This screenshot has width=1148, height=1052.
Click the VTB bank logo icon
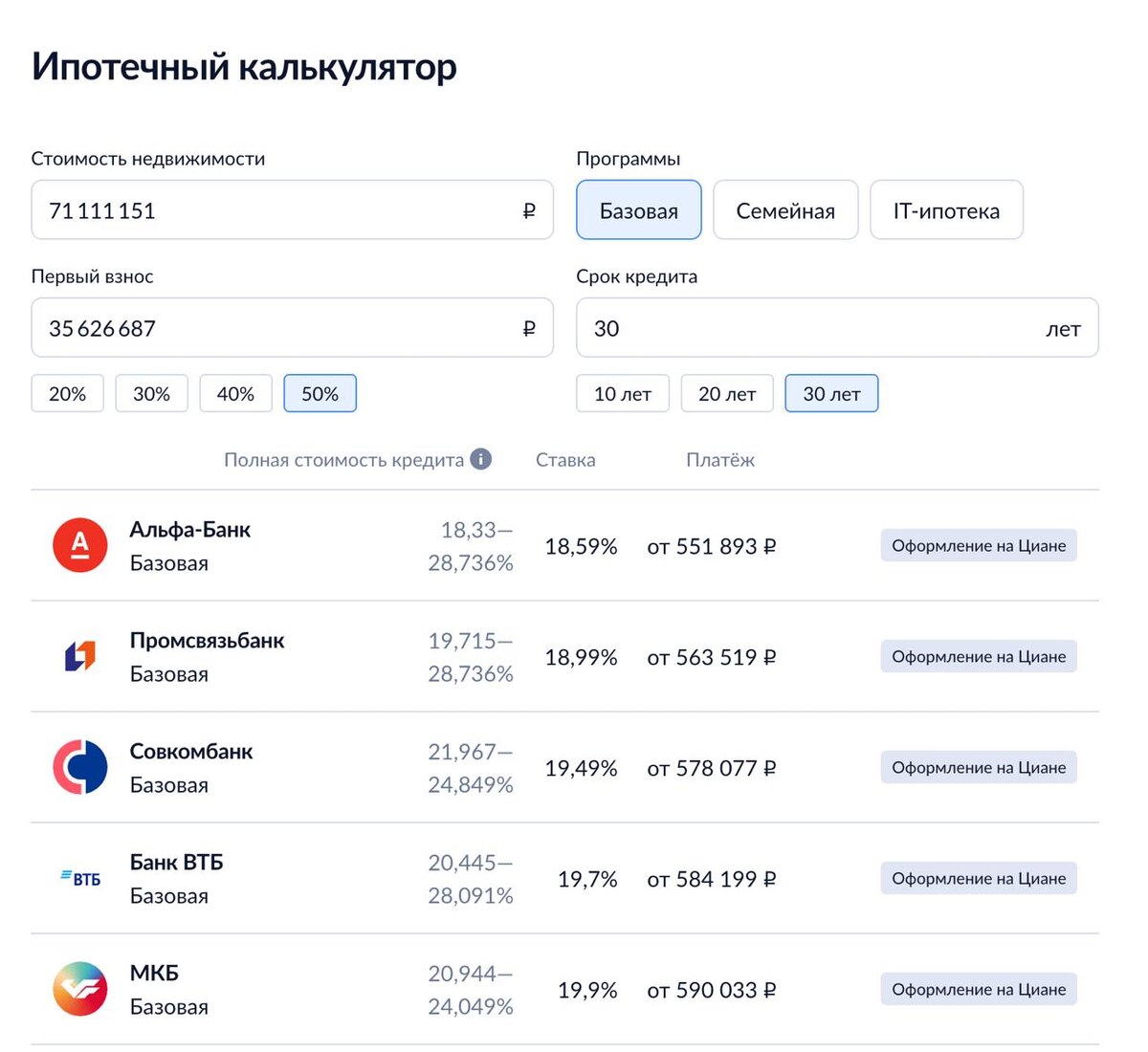(80, 878)
